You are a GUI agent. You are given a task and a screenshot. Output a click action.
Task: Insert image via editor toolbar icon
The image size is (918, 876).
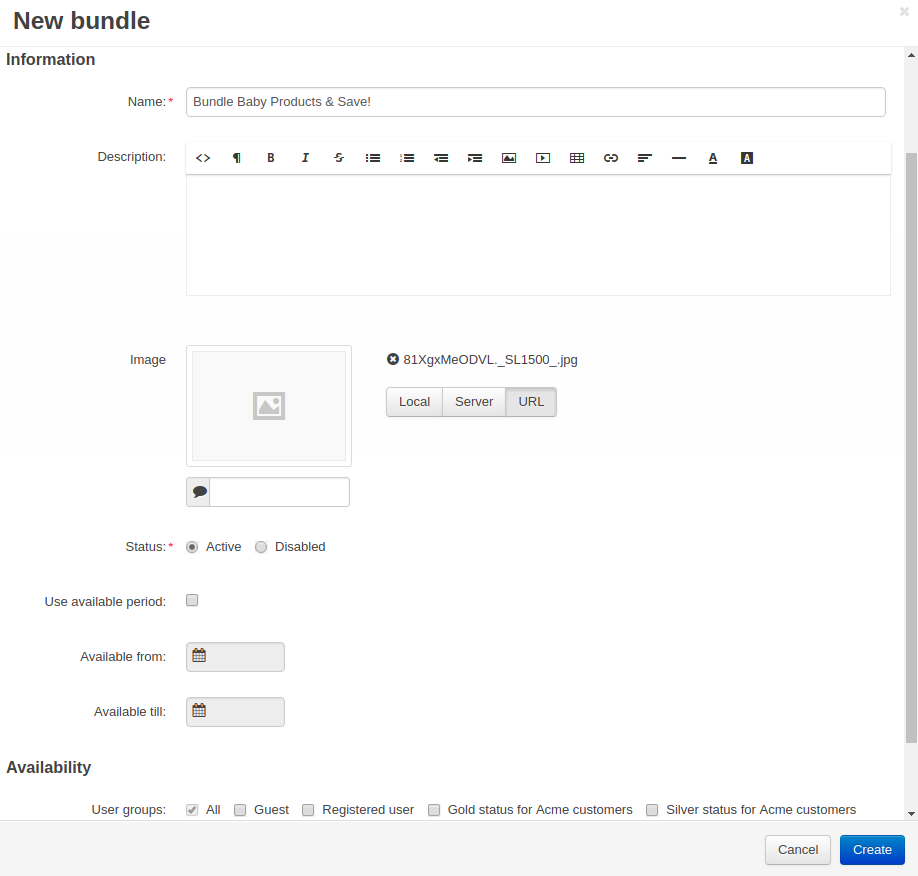pos(509,158)
